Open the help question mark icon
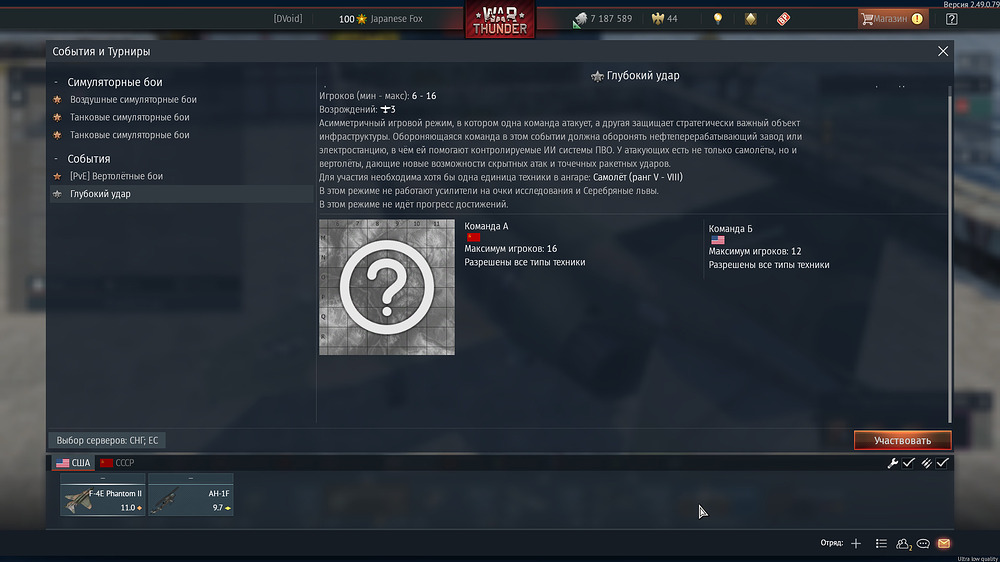 (x=952, y=19)
